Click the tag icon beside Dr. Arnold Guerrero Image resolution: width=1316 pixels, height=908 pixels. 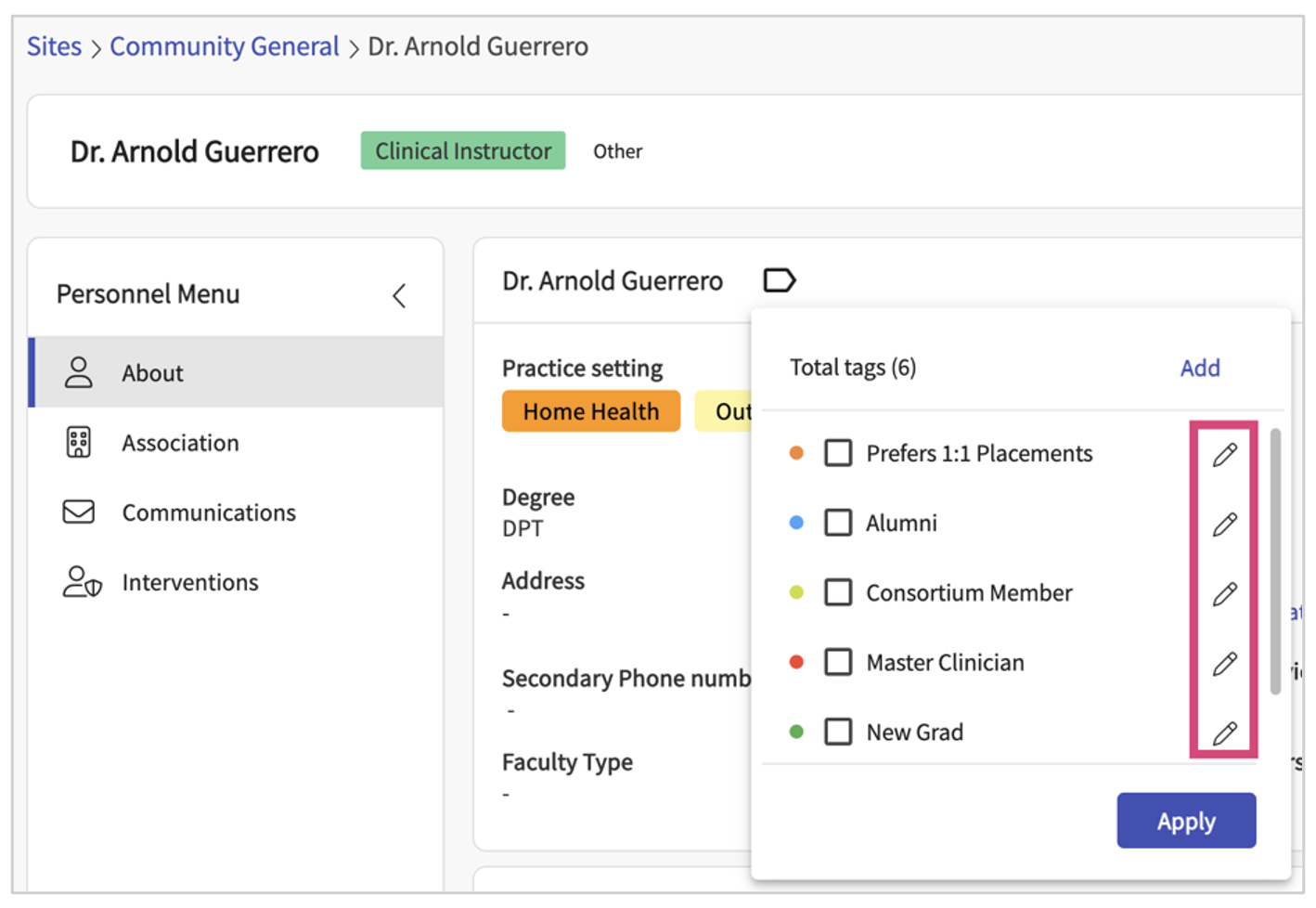pos(779,280)
